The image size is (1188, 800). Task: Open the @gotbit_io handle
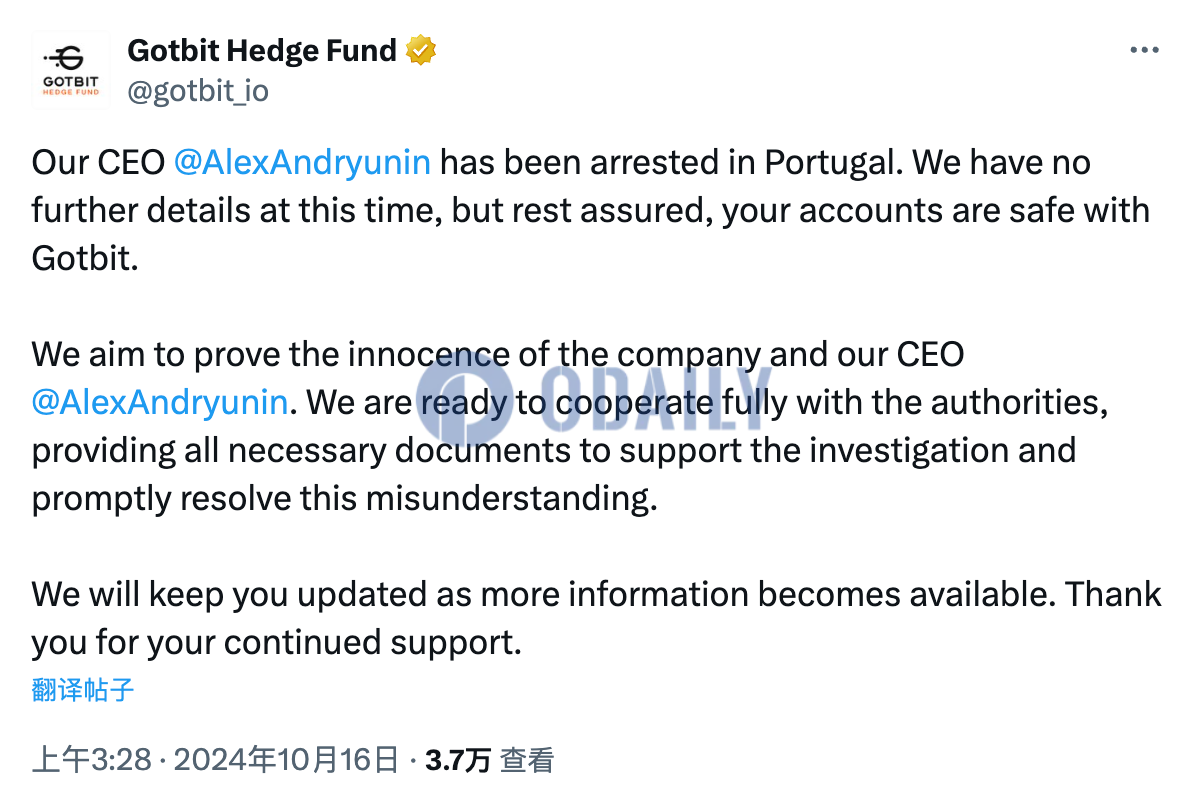coord(198,91)
